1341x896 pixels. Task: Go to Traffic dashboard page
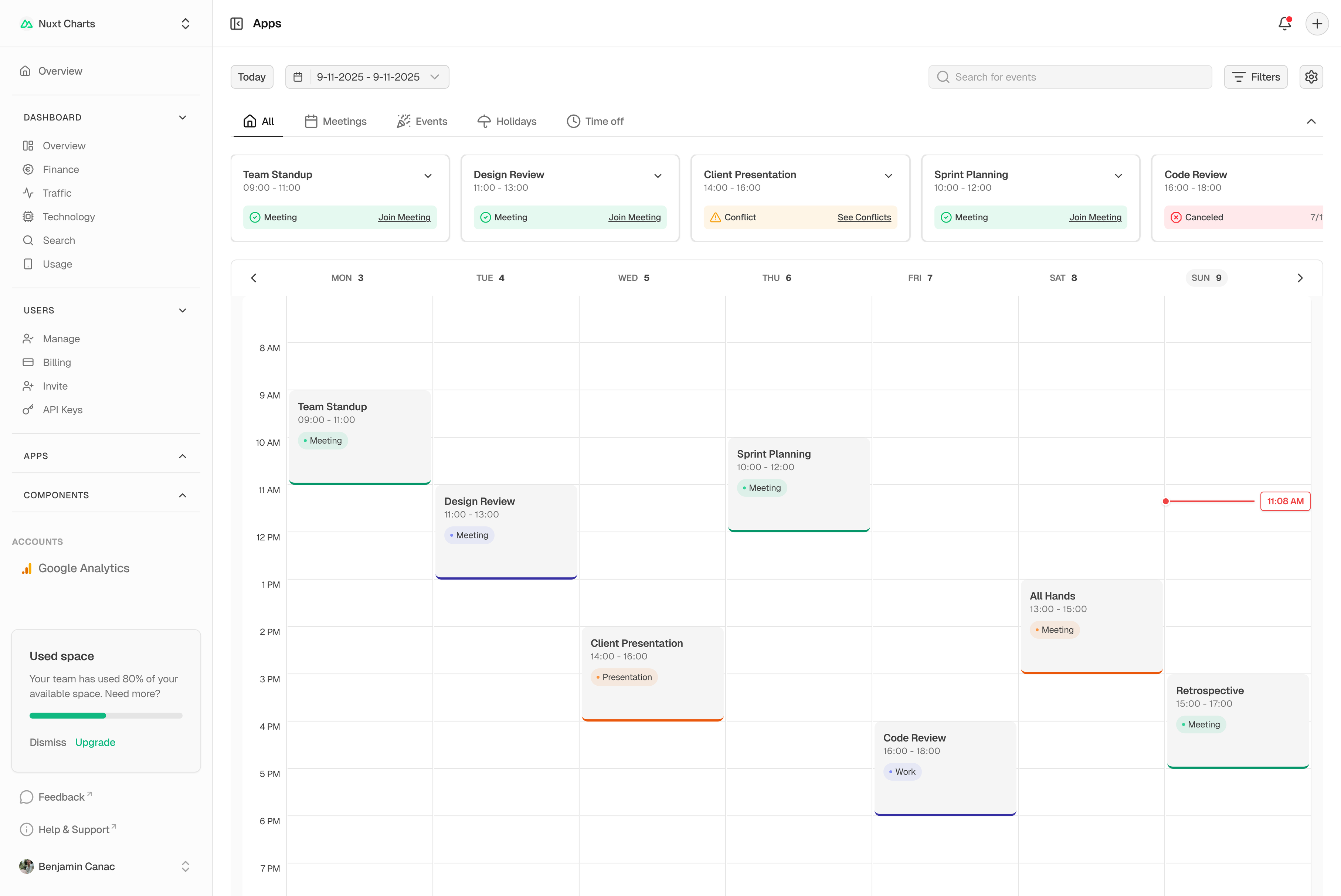click(57, 193)
